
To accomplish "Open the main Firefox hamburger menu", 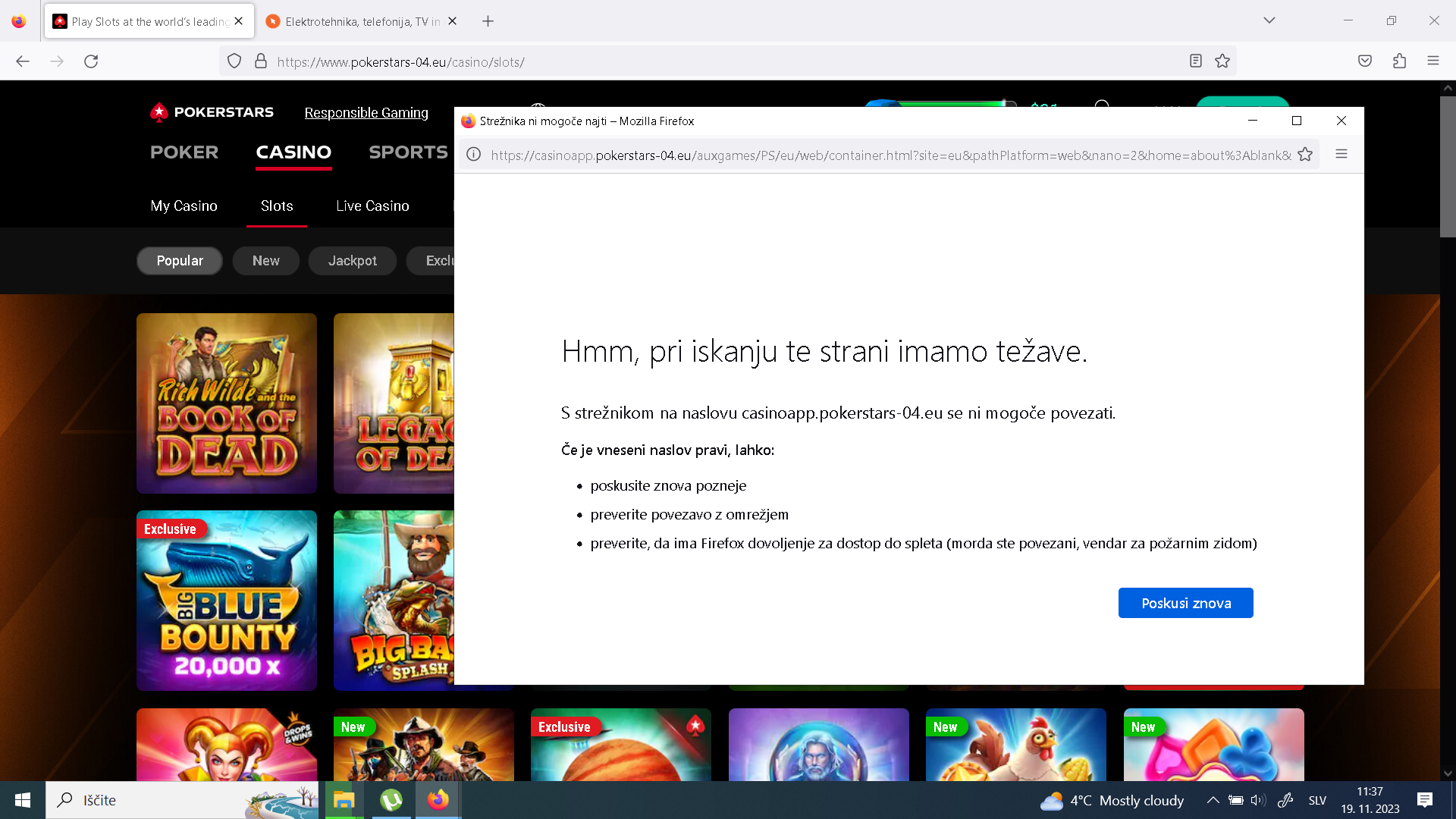I will tap(1433, 61).
